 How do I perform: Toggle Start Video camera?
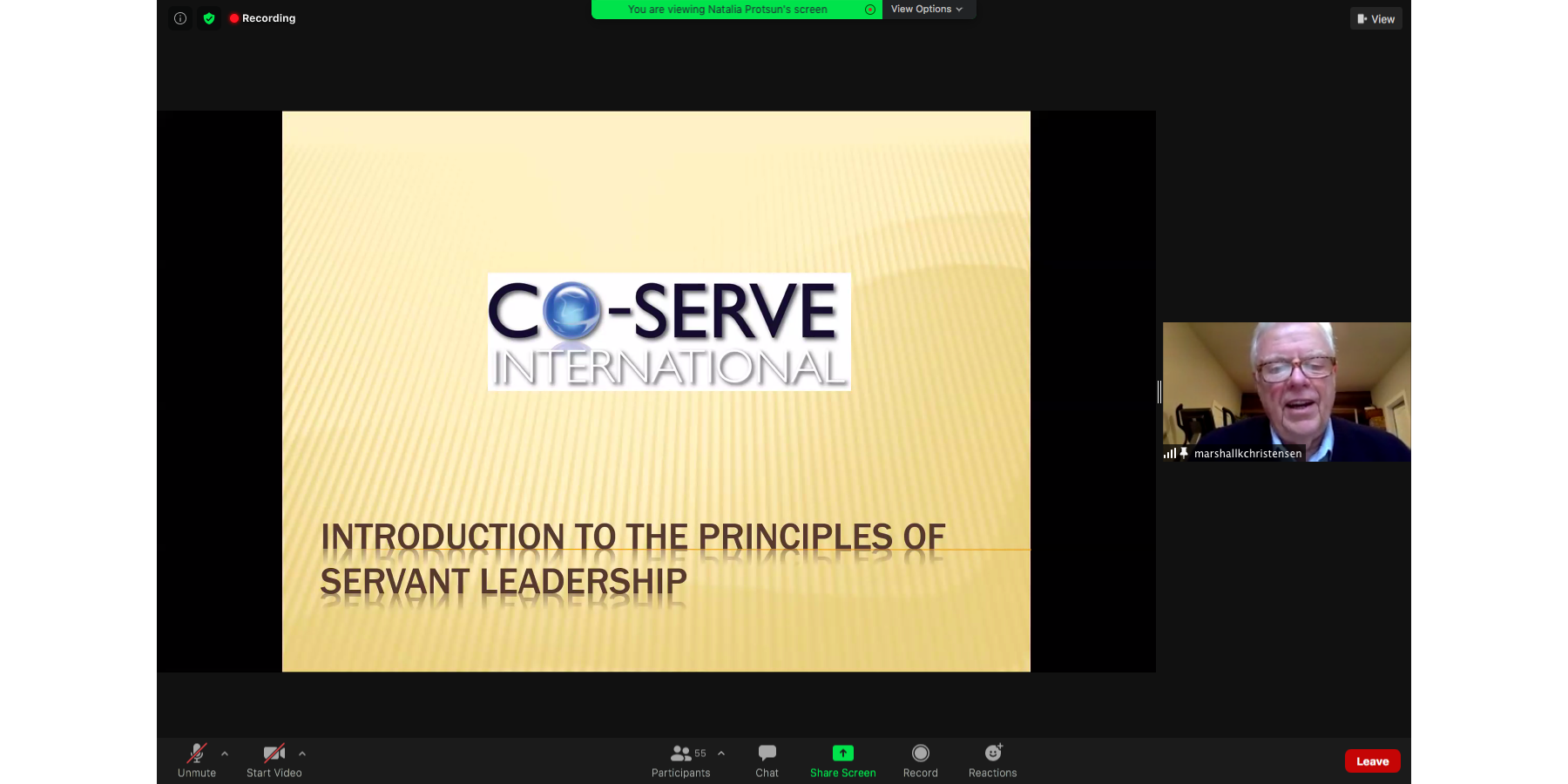click(x=274, y=760)
